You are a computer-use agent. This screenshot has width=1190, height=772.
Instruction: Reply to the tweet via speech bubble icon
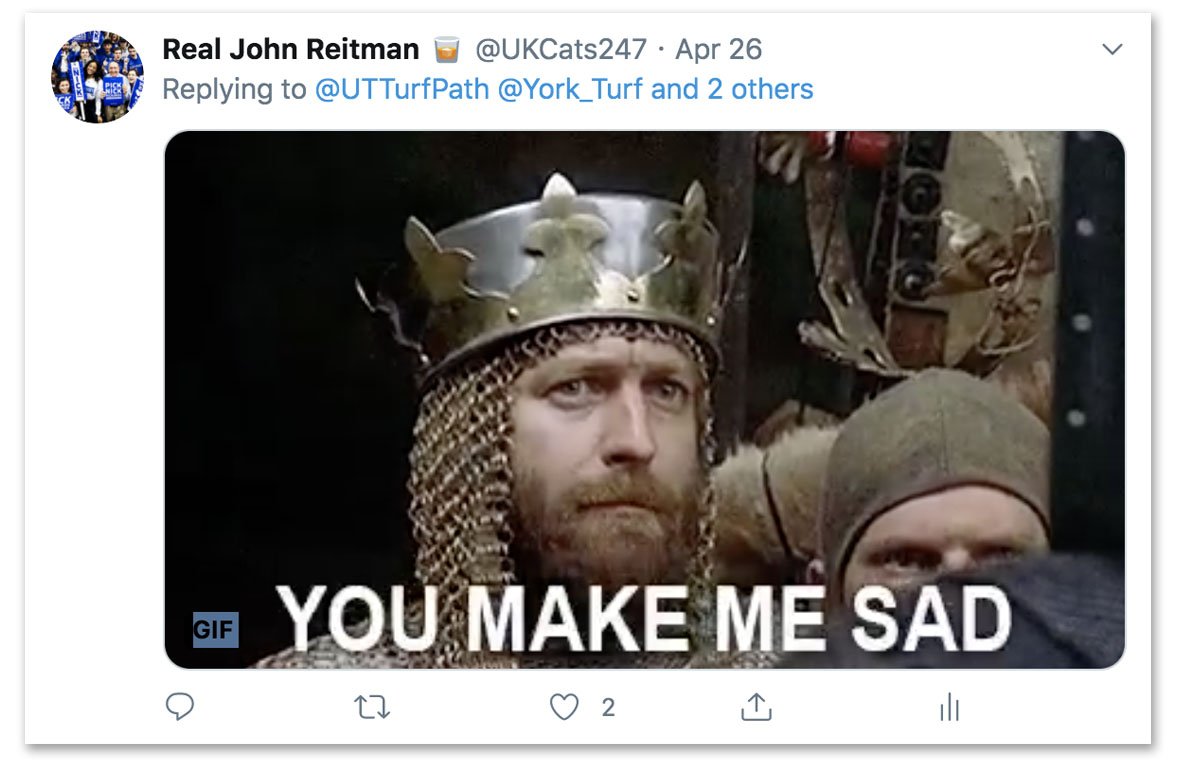click(x=179, y=708)
